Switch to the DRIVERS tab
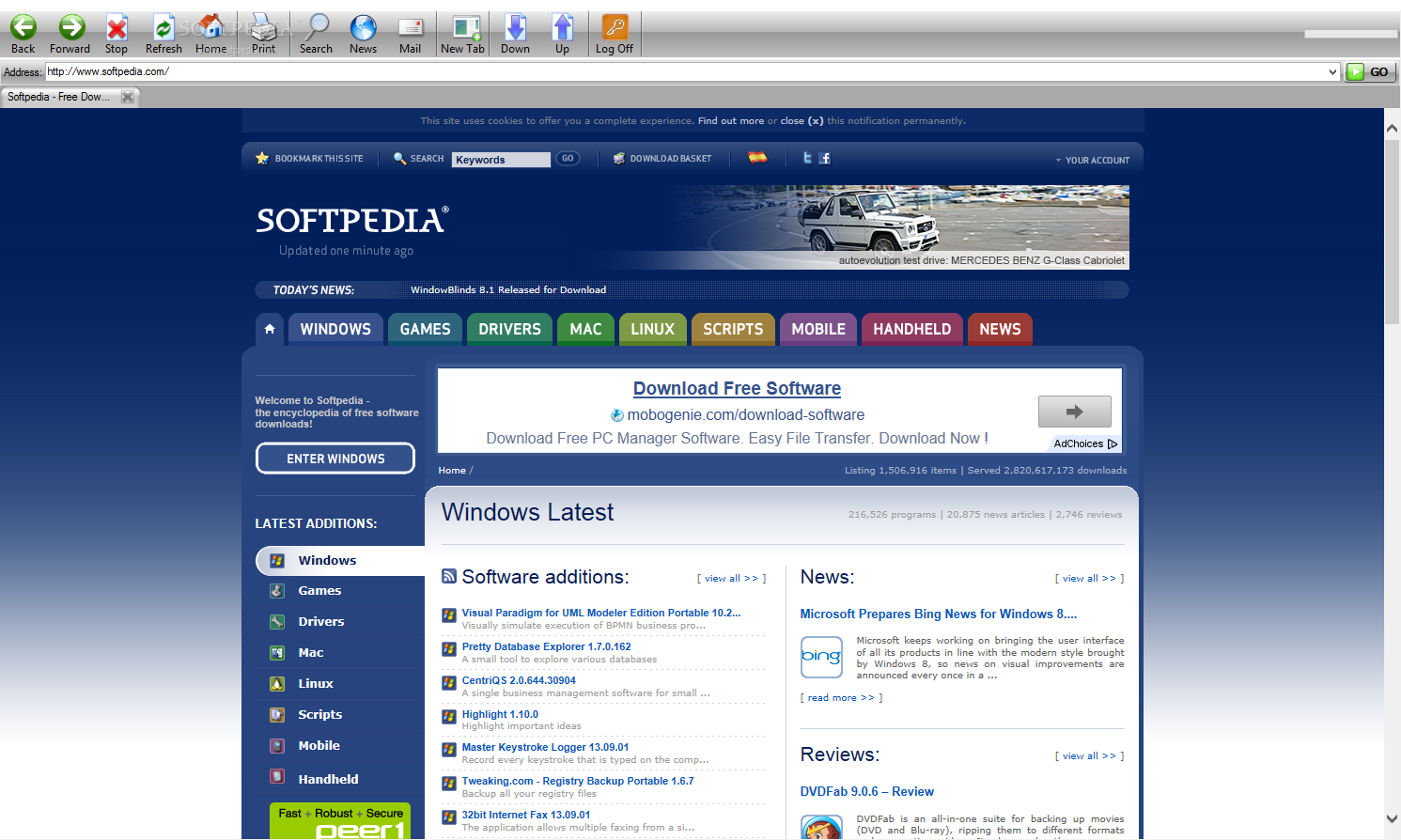The height and width of the screenshot is (840, 1401). click(x=509, y=329)
